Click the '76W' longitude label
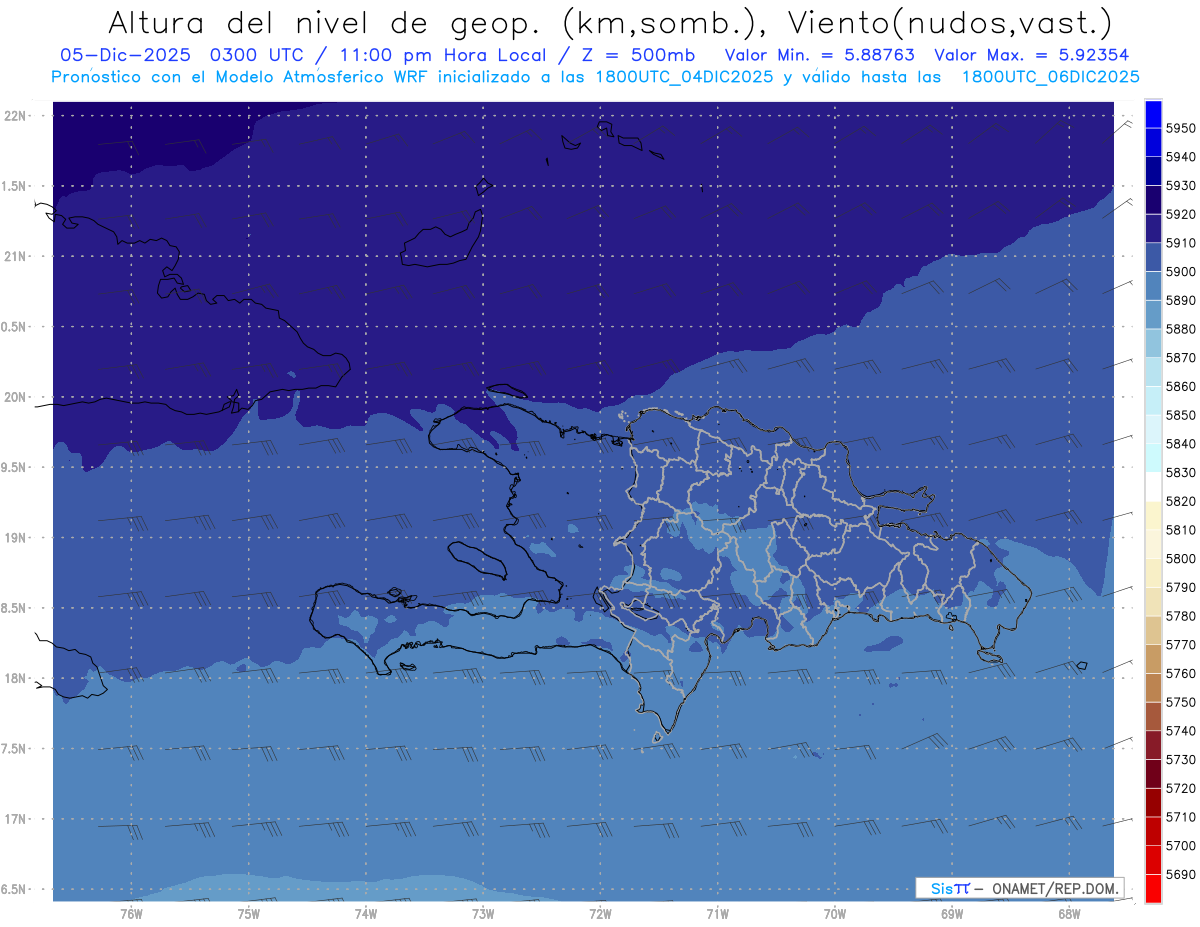Screen dimensions: 1200x927 point(131,913)
